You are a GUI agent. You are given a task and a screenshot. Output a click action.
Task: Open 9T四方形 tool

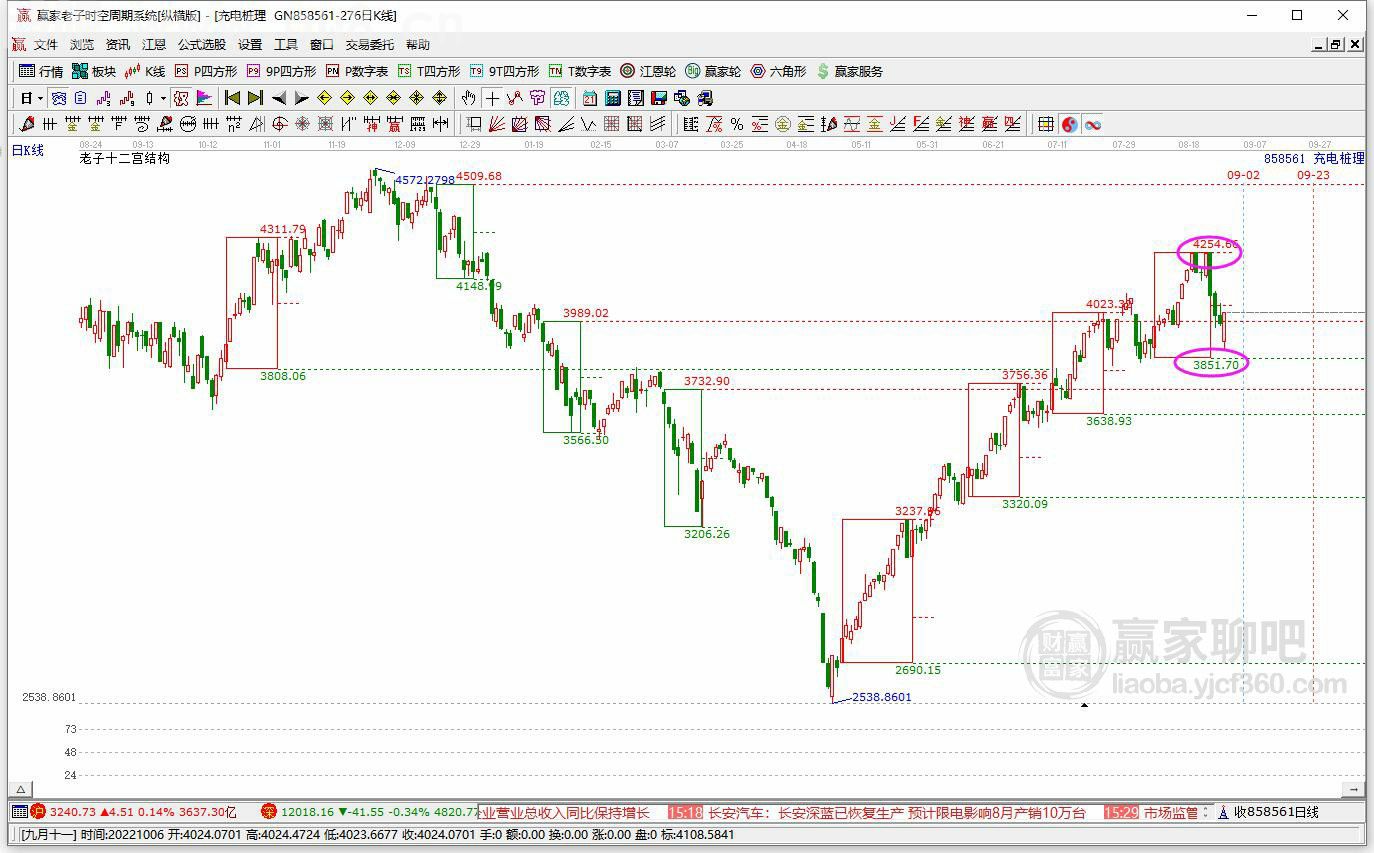click(504, 71)
